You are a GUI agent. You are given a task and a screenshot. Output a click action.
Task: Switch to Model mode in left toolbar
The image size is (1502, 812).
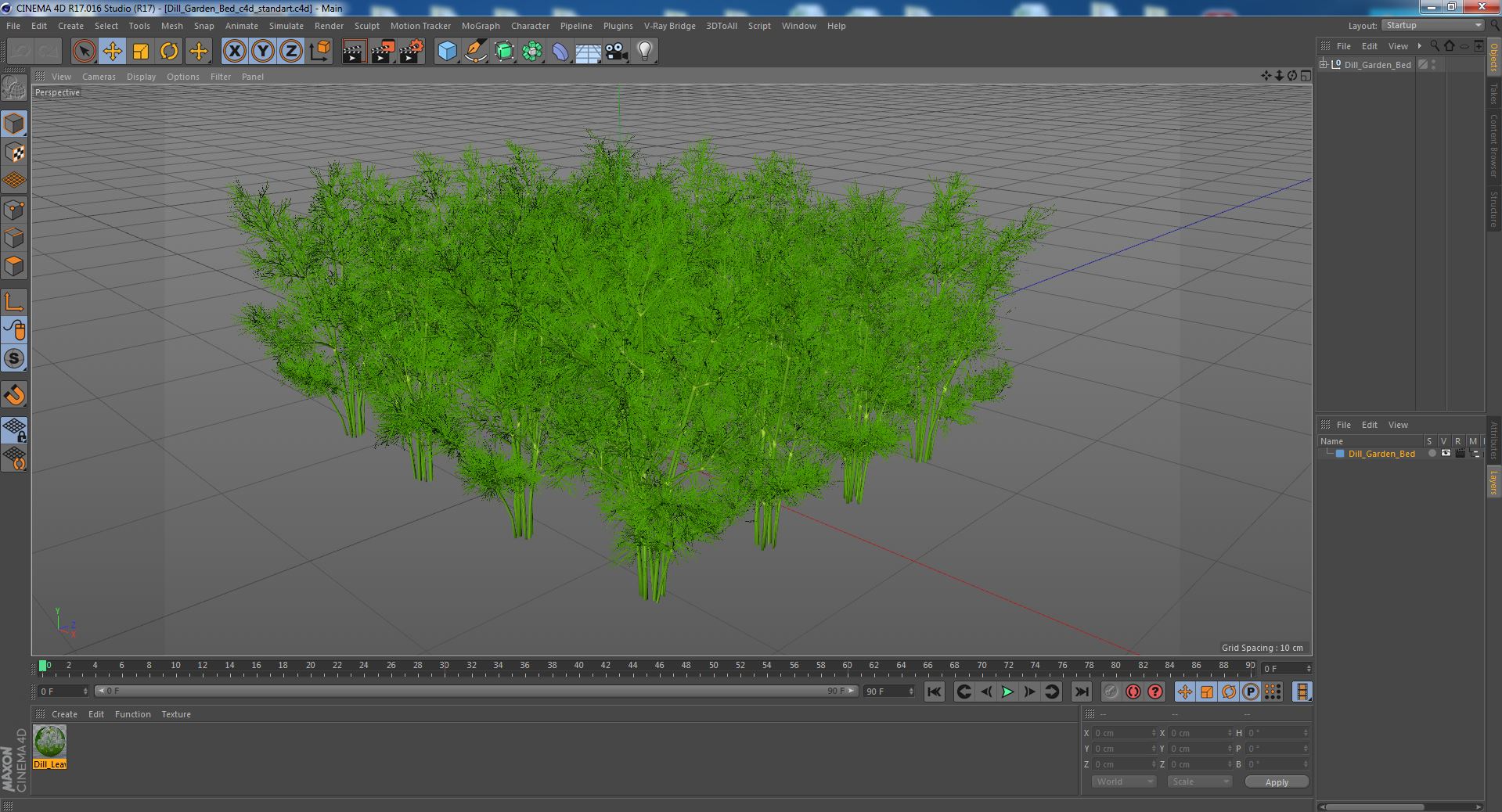(x=14, y=124)
